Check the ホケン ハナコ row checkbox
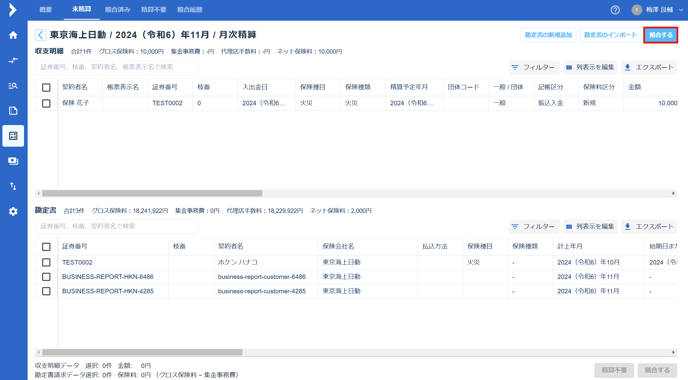 click(46, 262)
